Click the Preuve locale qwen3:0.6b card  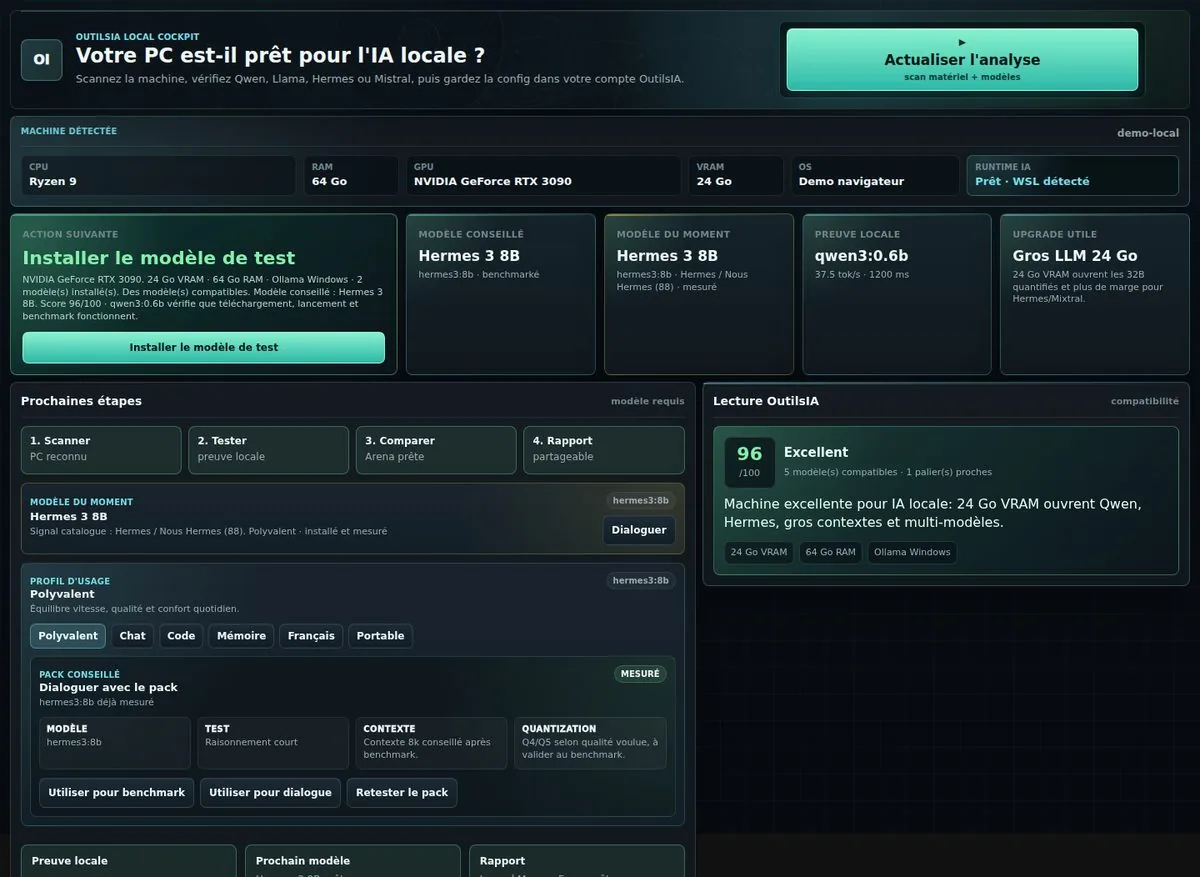[x=897, y=294]
